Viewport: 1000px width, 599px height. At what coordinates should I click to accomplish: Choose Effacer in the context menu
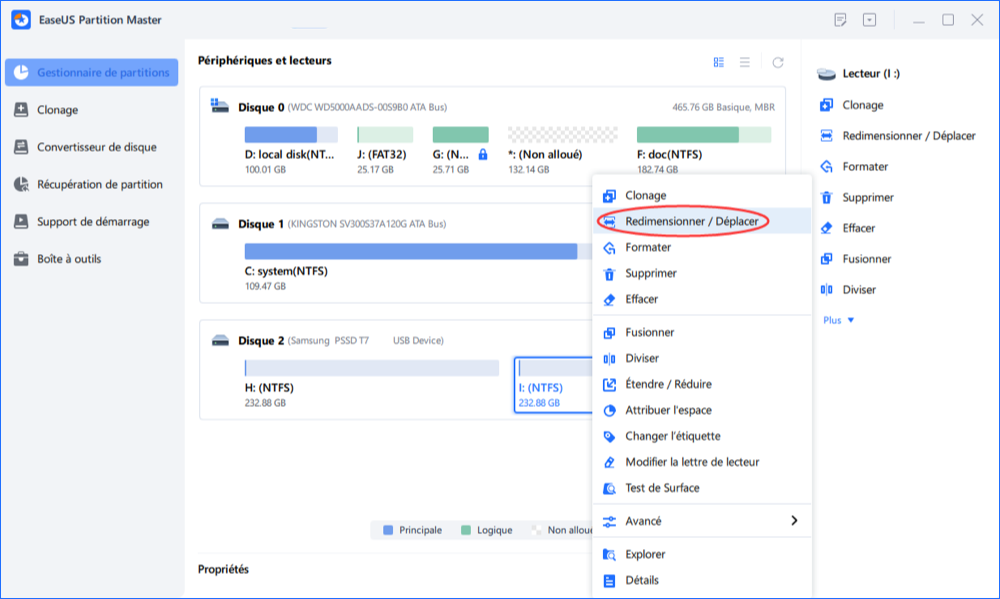click(x=702, y=299)
